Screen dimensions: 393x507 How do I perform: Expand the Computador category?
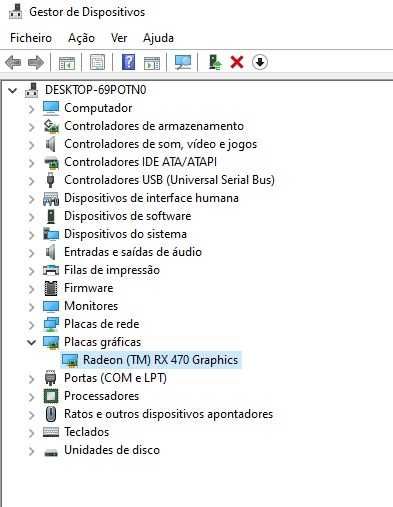pyautogui.click(x=31, y=109)
